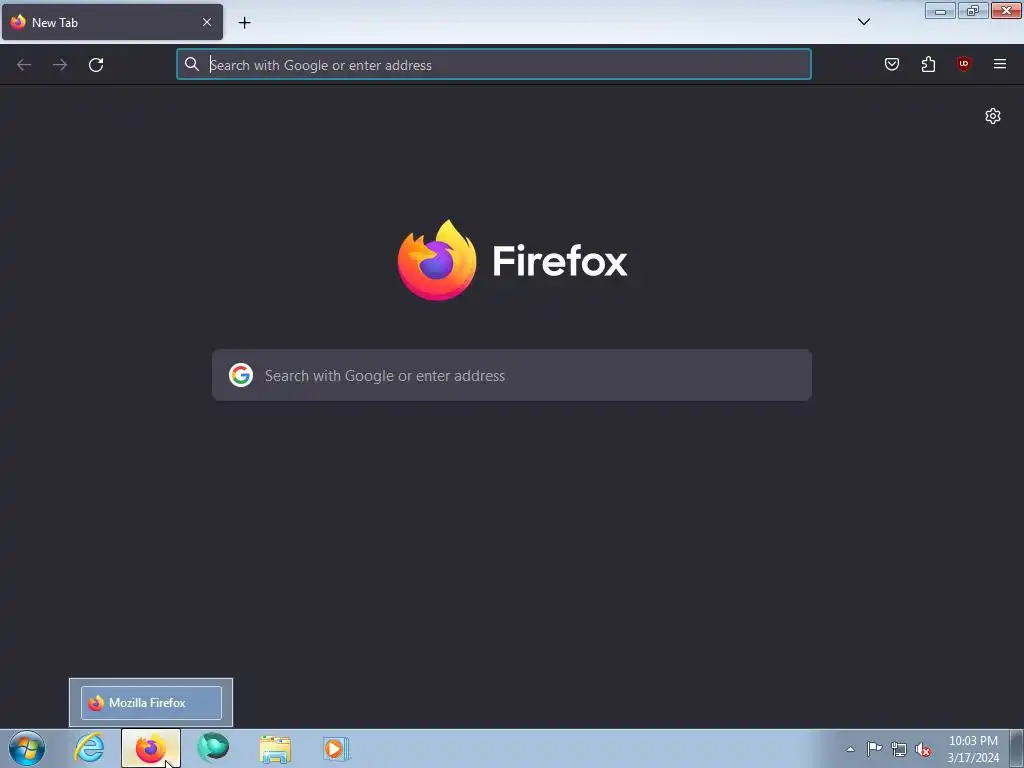Viewport: 1024px width, 768px height.
Task: Open the Windows Start menu
Action: pos(27,748)
